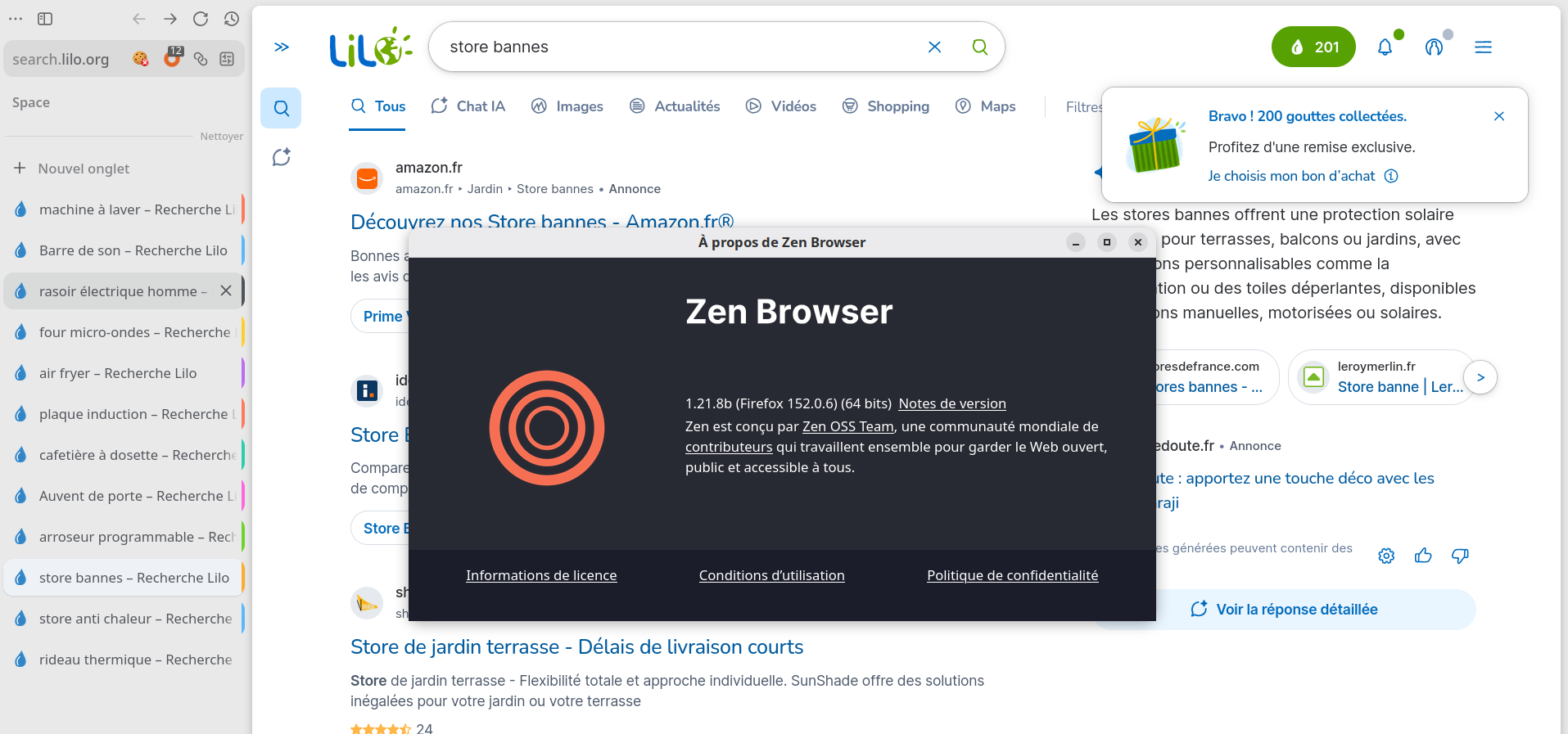Open the Zen OSS Team link
This screenshot has height=734, width=1568.
(848, 426)
